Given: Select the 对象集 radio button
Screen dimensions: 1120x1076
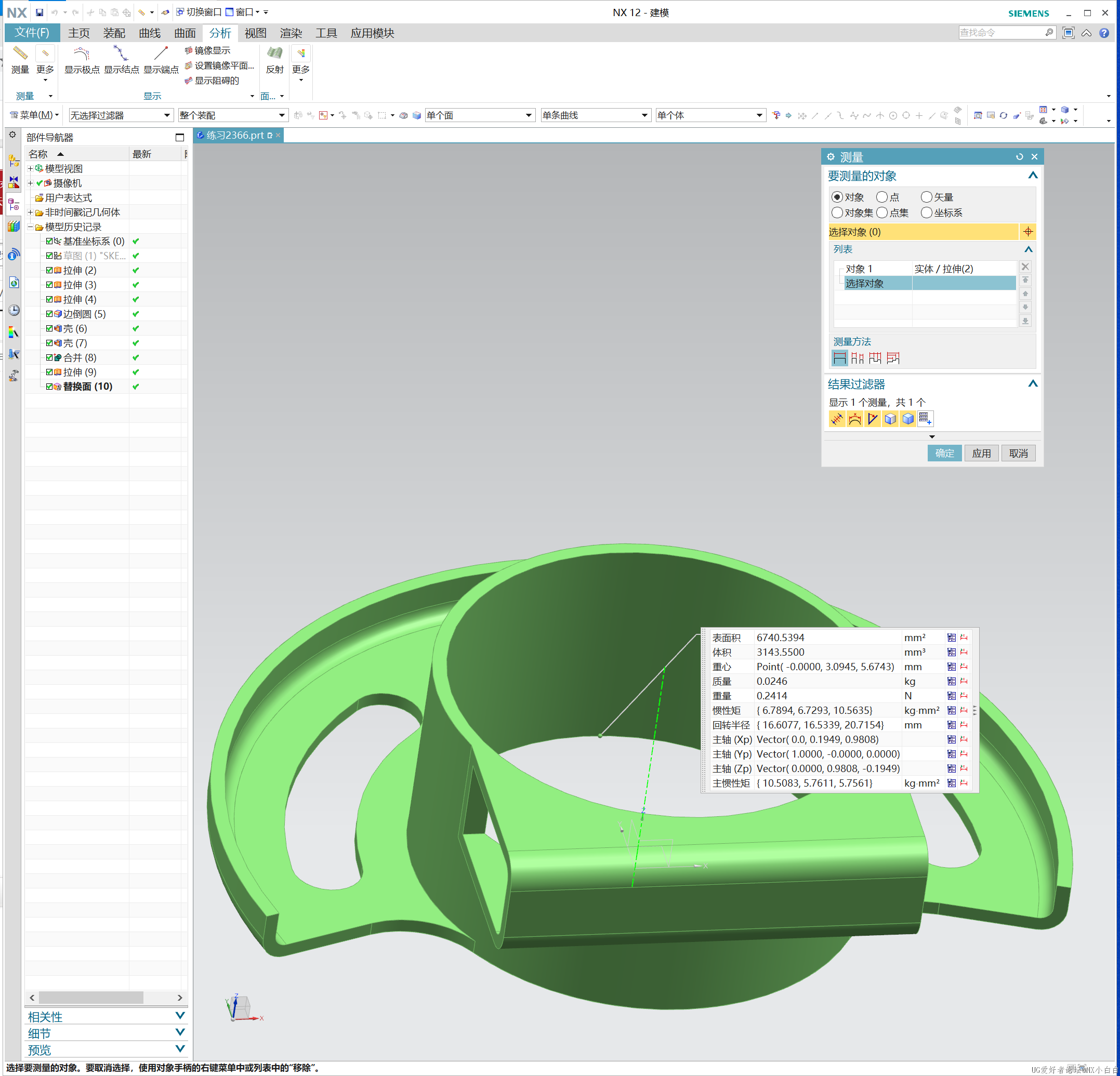Looking at the screenshot, I should [837, 212].
